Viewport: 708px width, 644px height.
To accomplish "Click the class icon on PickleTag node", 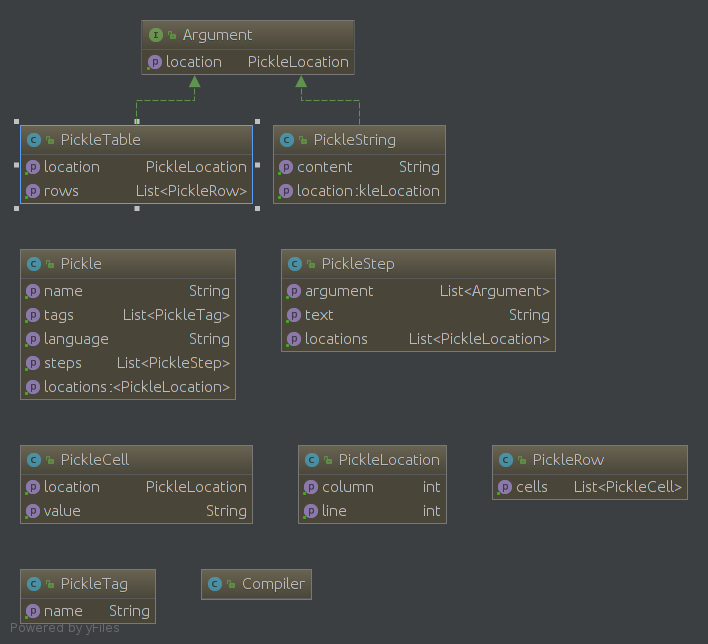I will pos(34,584).
